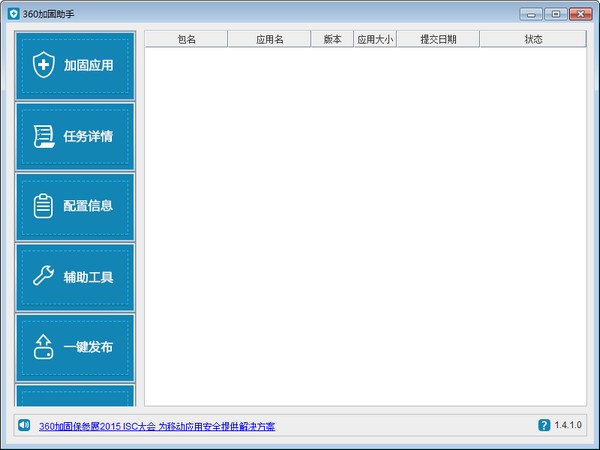Click the partially visible sidebar button below 一键发布
Image resolution: width=600 pixels, height=450 pixels.
point(75,396)
